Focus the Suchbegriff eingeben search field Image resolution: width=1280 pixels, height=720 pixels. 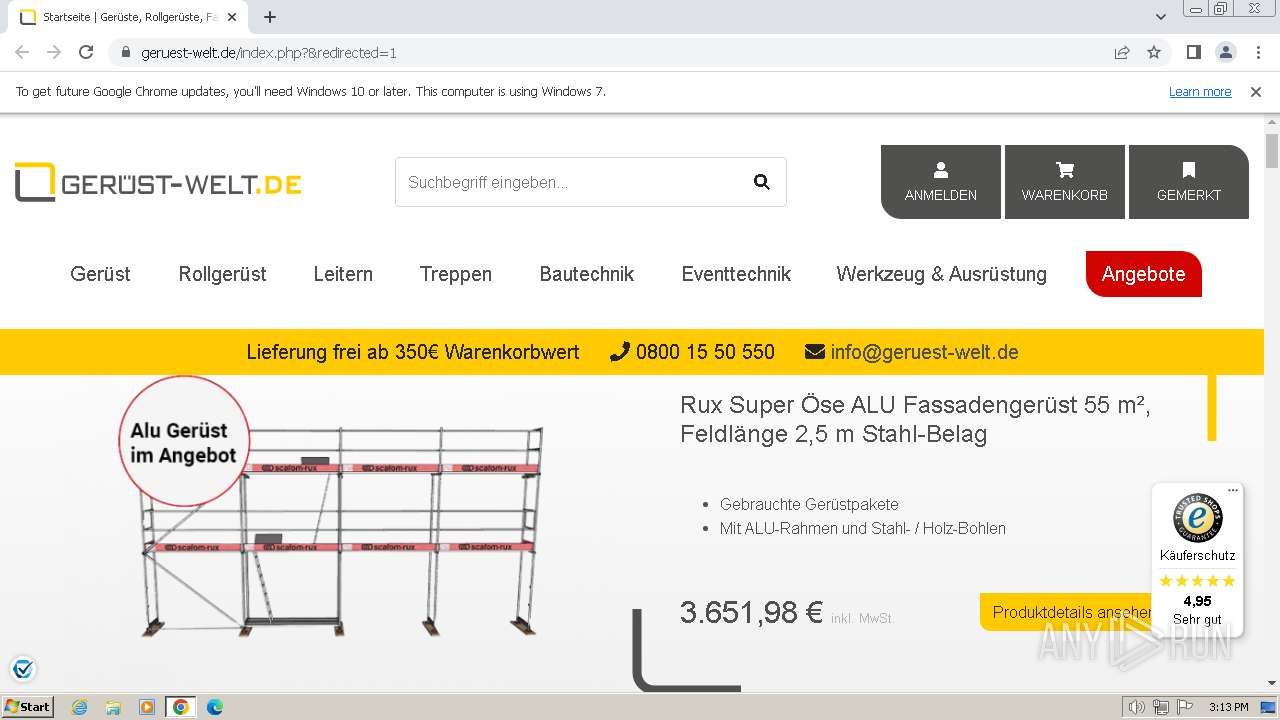tap(570, 182)
